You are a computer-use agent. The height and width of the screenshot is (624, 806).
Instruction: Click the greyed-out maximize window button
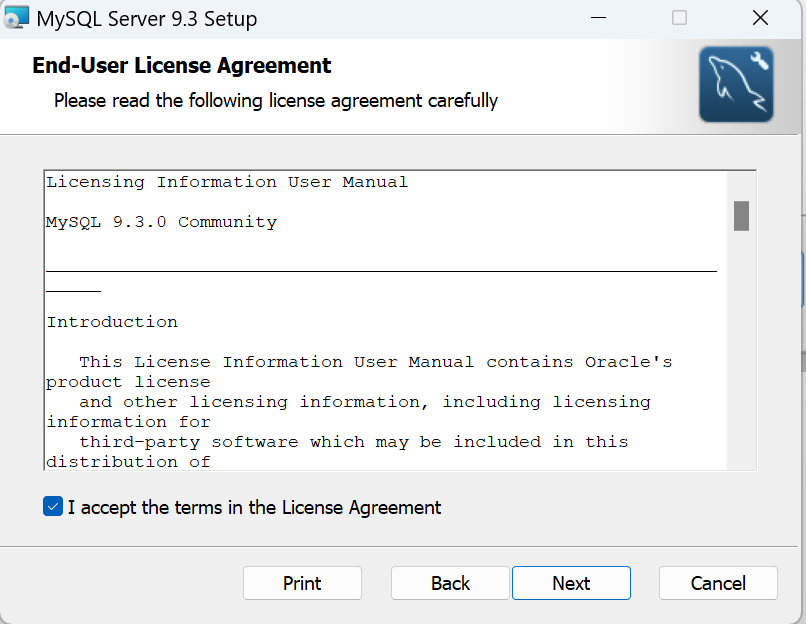tap(679, 18)
